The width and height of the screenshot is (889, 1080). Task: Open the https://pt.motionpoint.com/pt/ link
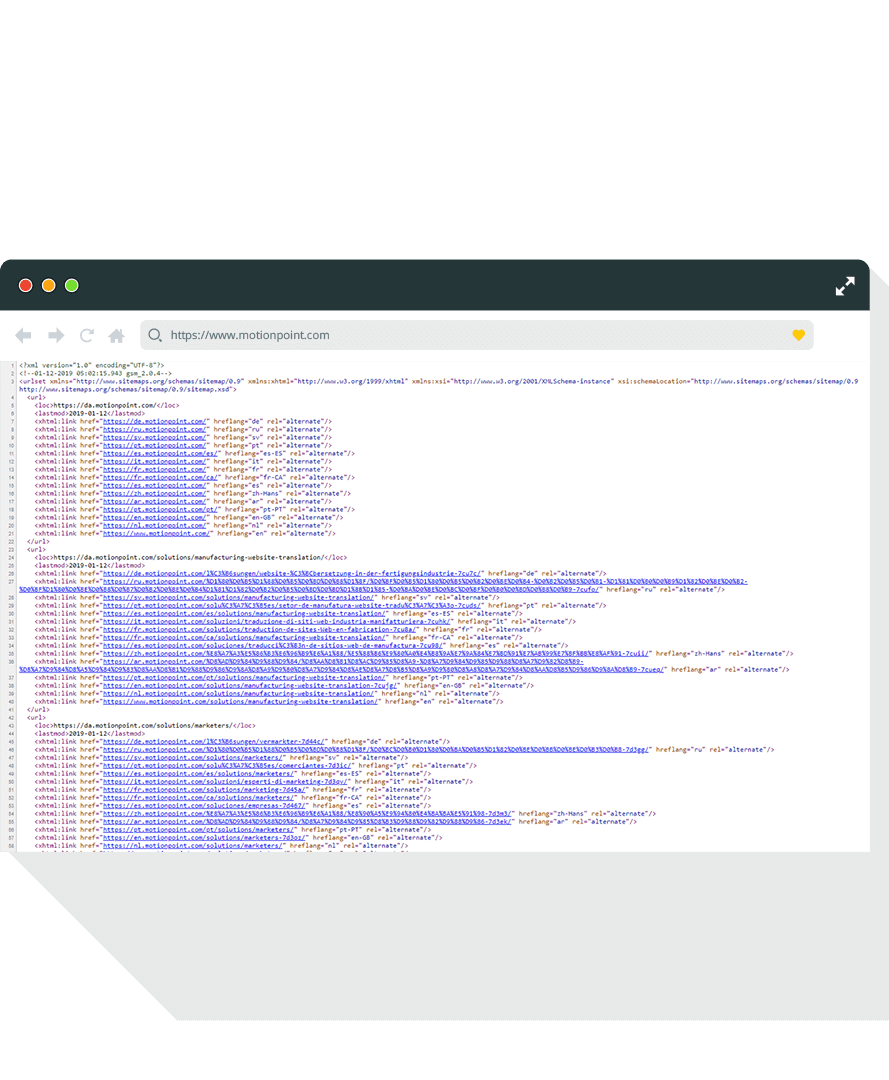160,510
